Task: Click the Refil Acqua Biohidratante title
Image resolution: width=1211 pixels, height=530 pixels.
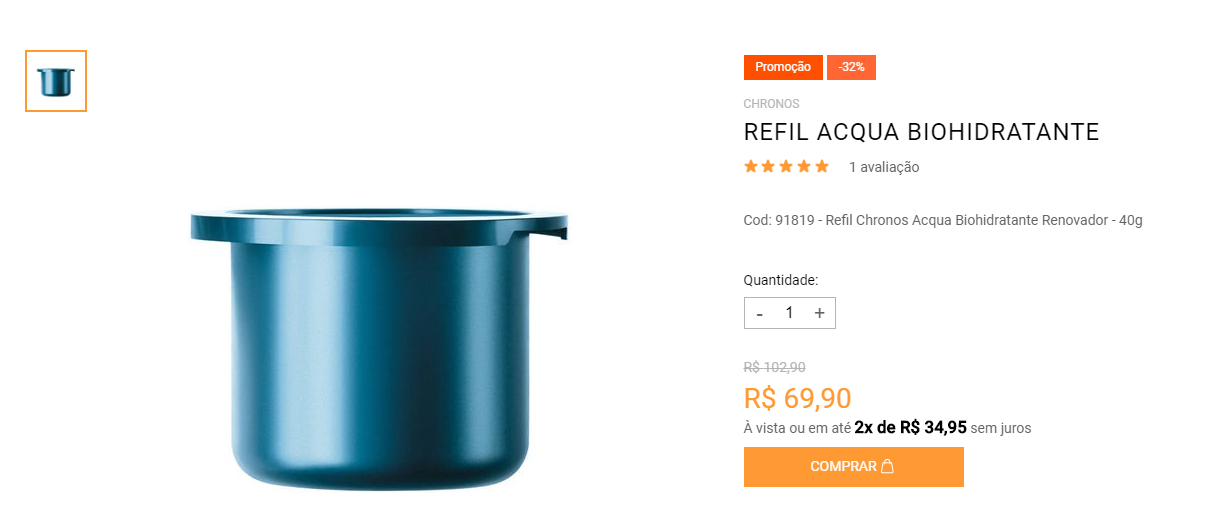Action: 921,132
